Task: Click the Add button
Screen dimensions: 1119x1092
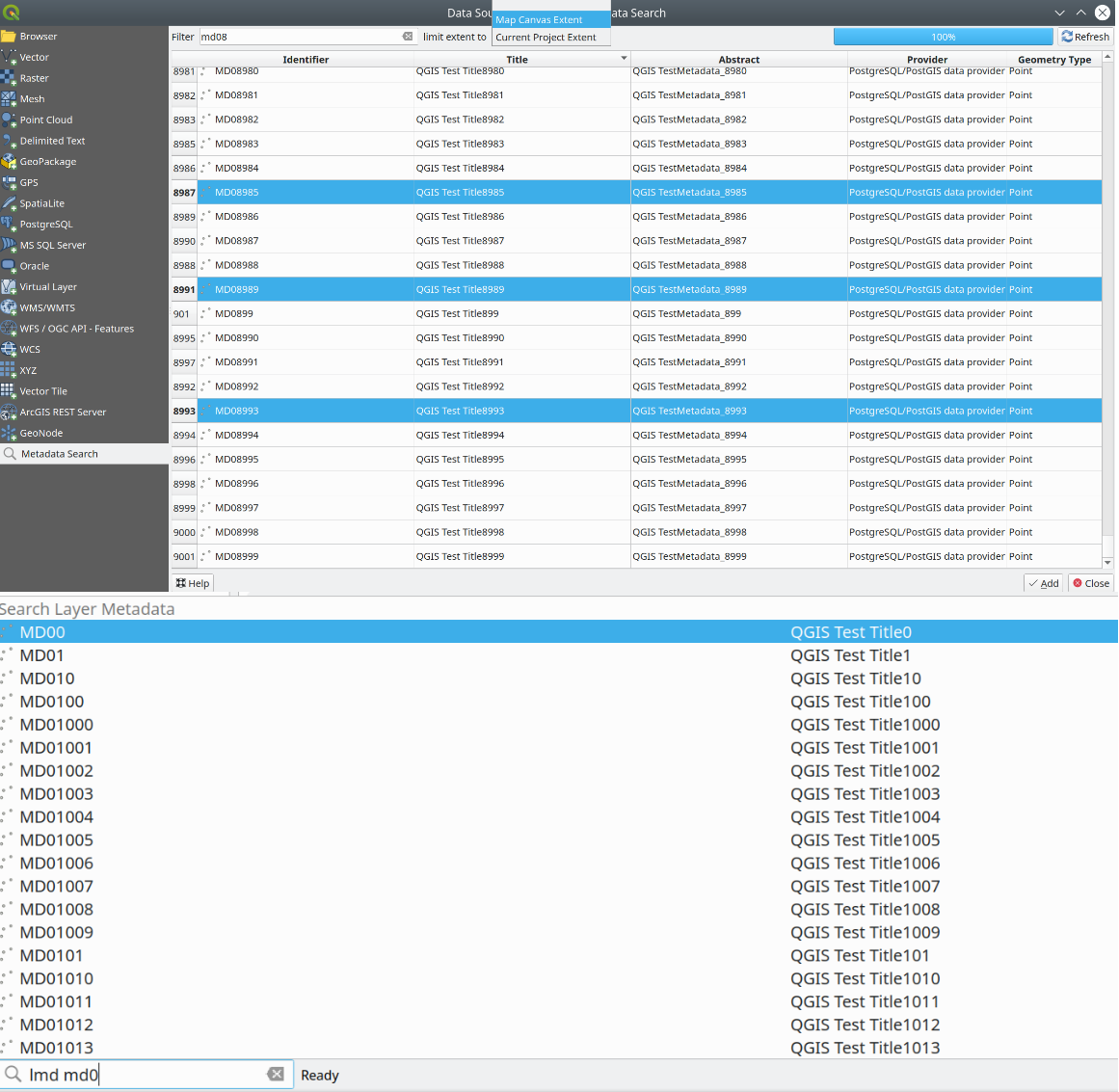Action: (1043, 583)
